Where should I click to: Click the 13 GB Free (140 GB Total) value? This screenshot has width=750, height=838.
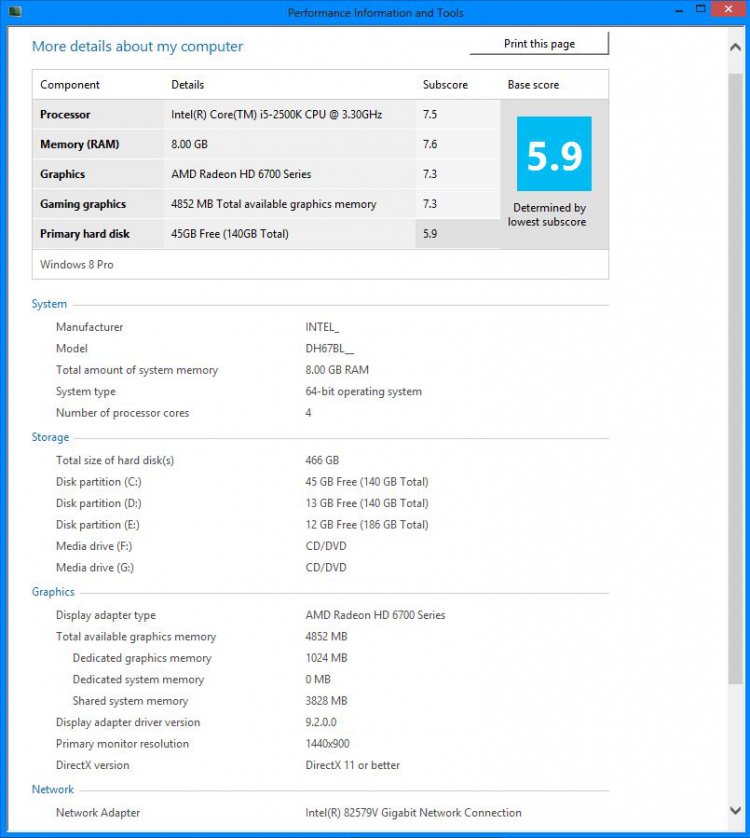pyautogui.click(x=367, y=503)
